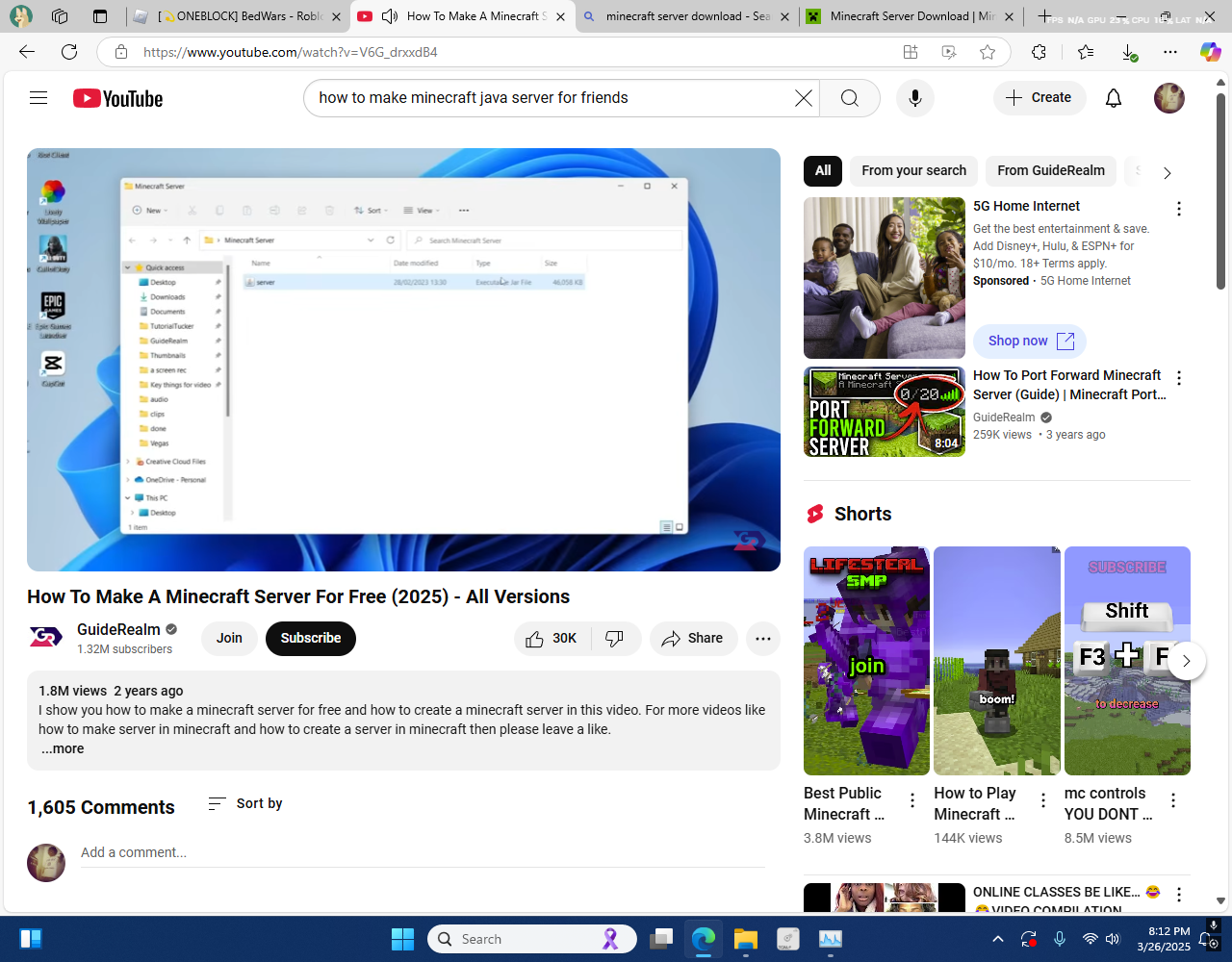Open options for Best Public Minecraft short

(x=912, y=800)
